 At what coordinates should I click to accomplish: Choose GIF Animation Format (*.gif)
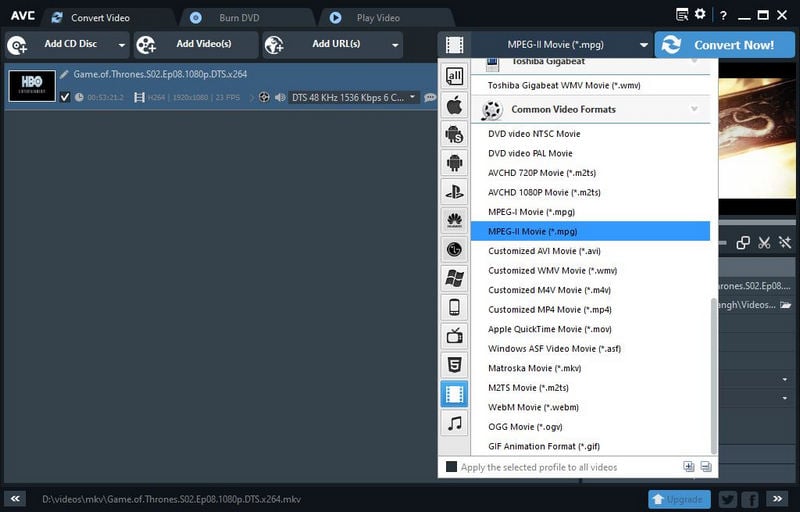coord(590,446)
